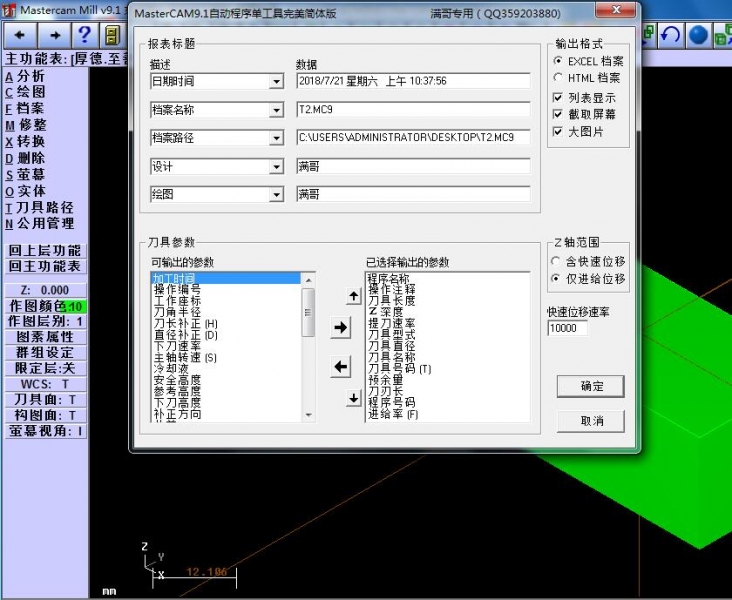Click the 图素属性 button
Viewport: 732px width, 600px height.
[x=45, y=337]
